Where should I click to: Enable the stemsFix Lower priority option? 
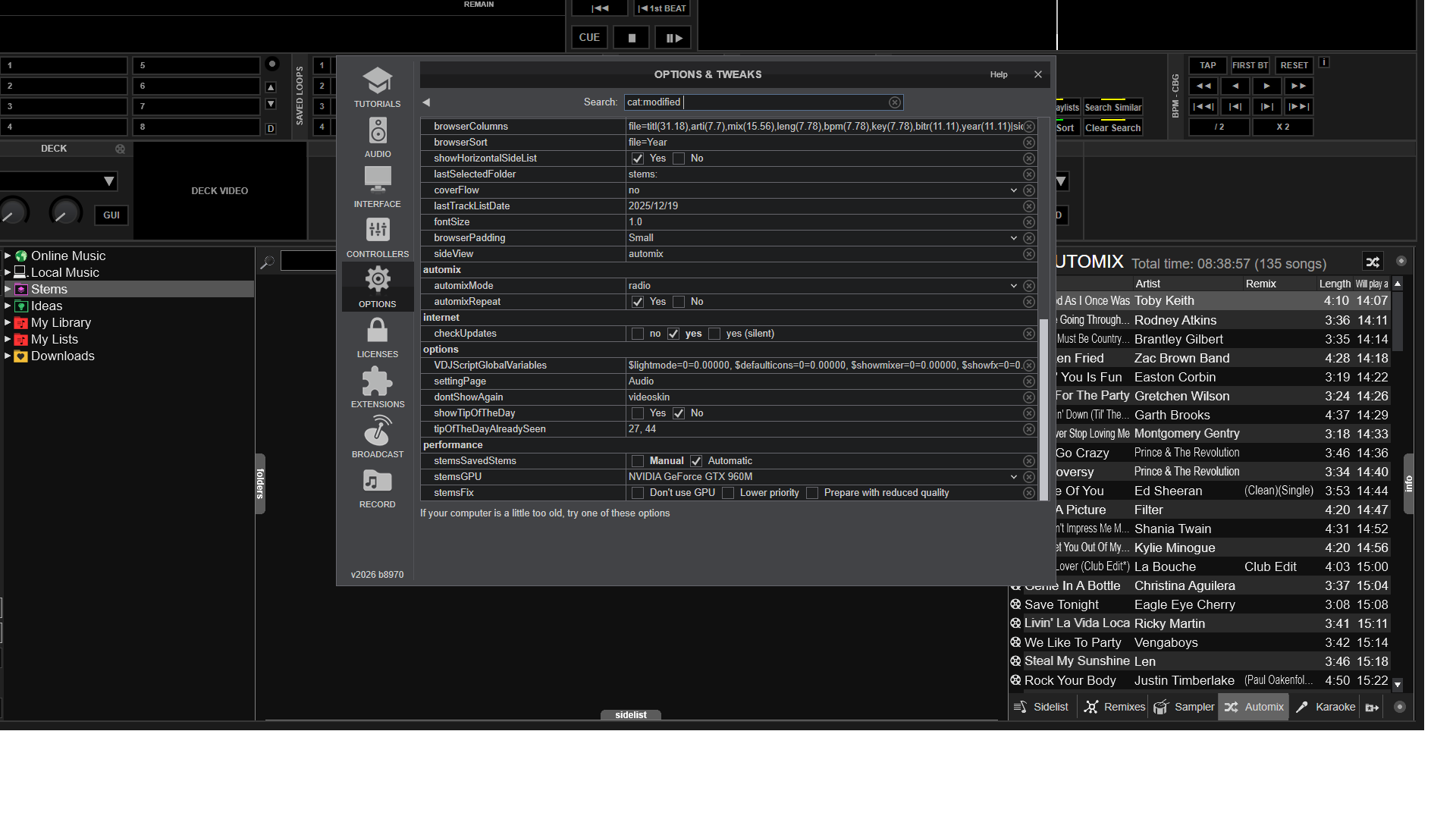[x=728, y=493]
